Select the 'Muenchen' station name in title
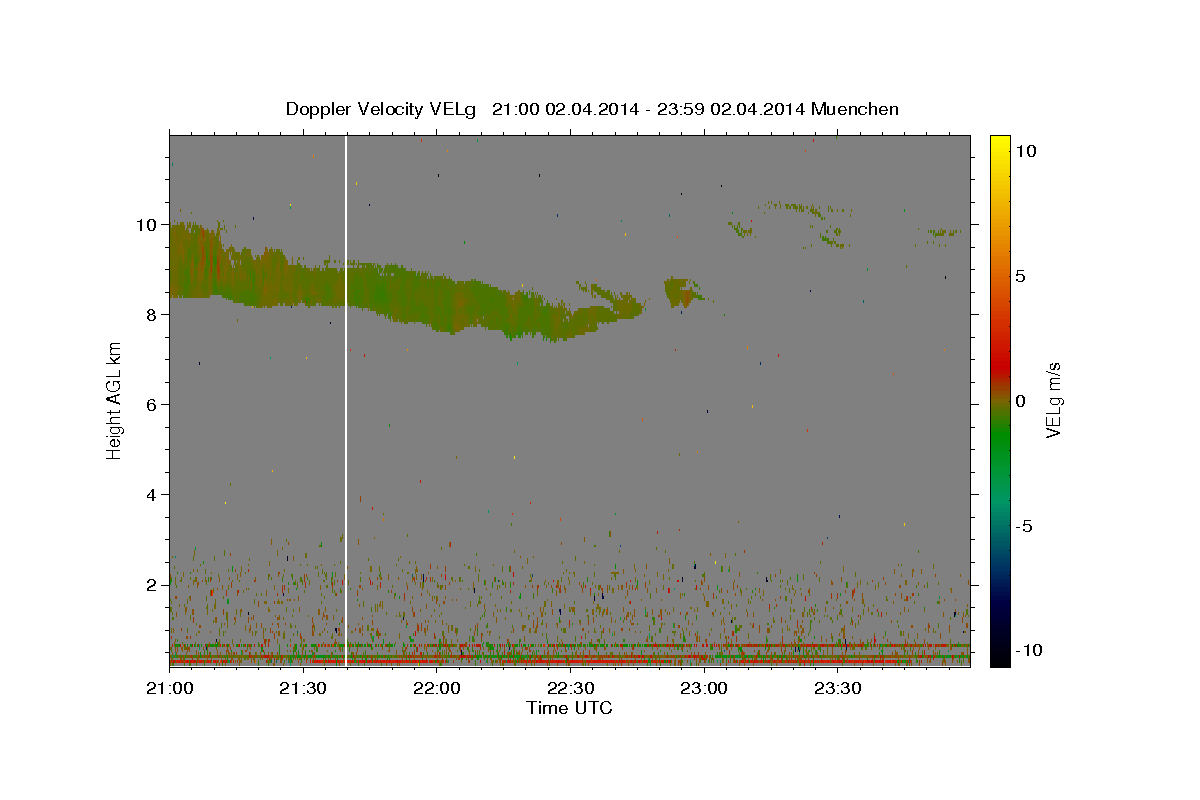 [855, 109]
